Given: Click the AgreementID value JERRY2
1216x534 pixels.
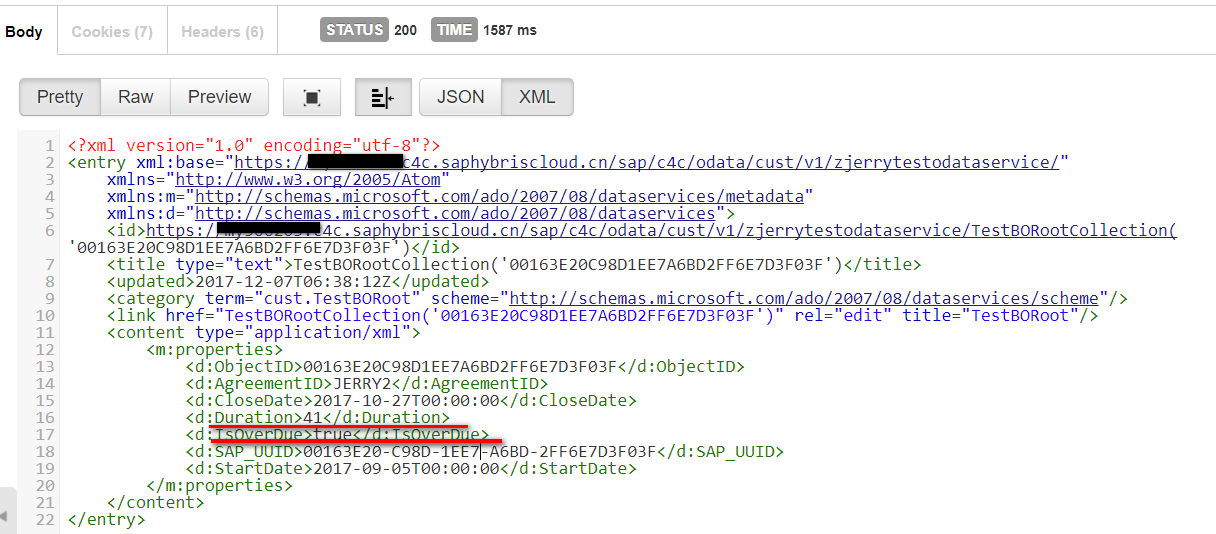Looking at the screenshot, I should pos(360,384).
